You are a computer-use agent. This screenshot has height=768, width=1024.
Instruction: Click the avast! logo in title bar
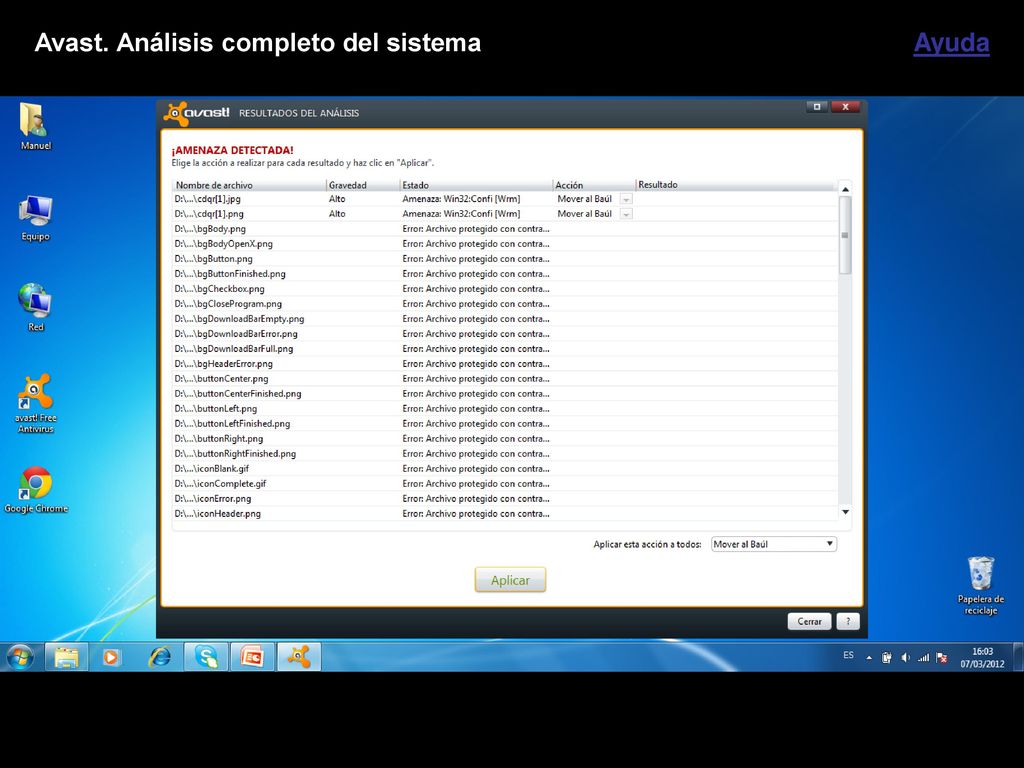point(197,113)
